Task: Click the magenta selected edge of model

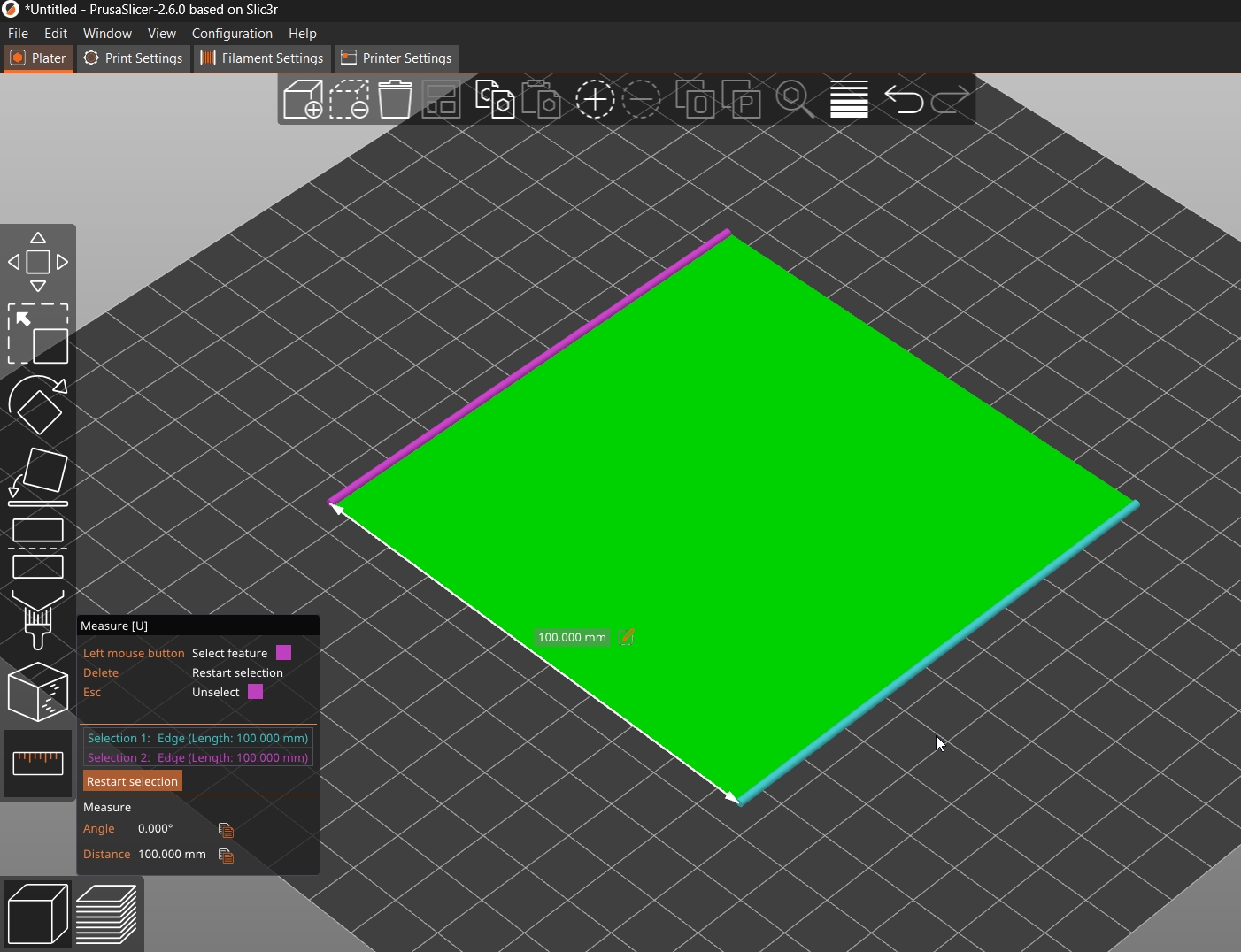Action: pyautogui.click(x=529, y=366)
